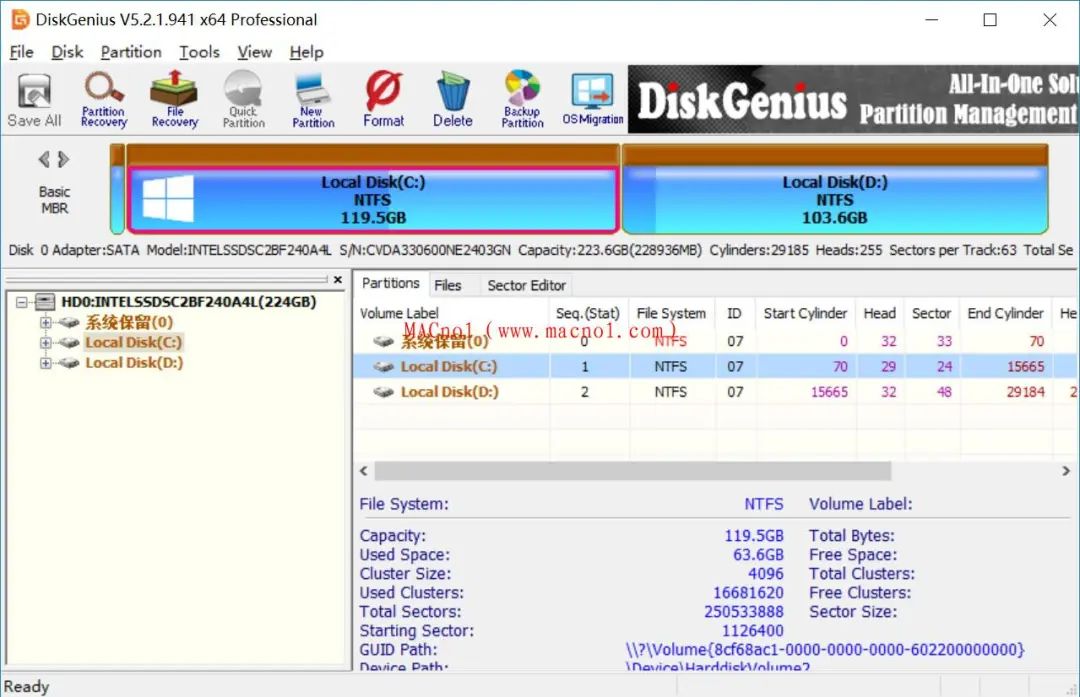Click the Total Sectors value 250533888

pyautogui.click(x=744, y=612)
